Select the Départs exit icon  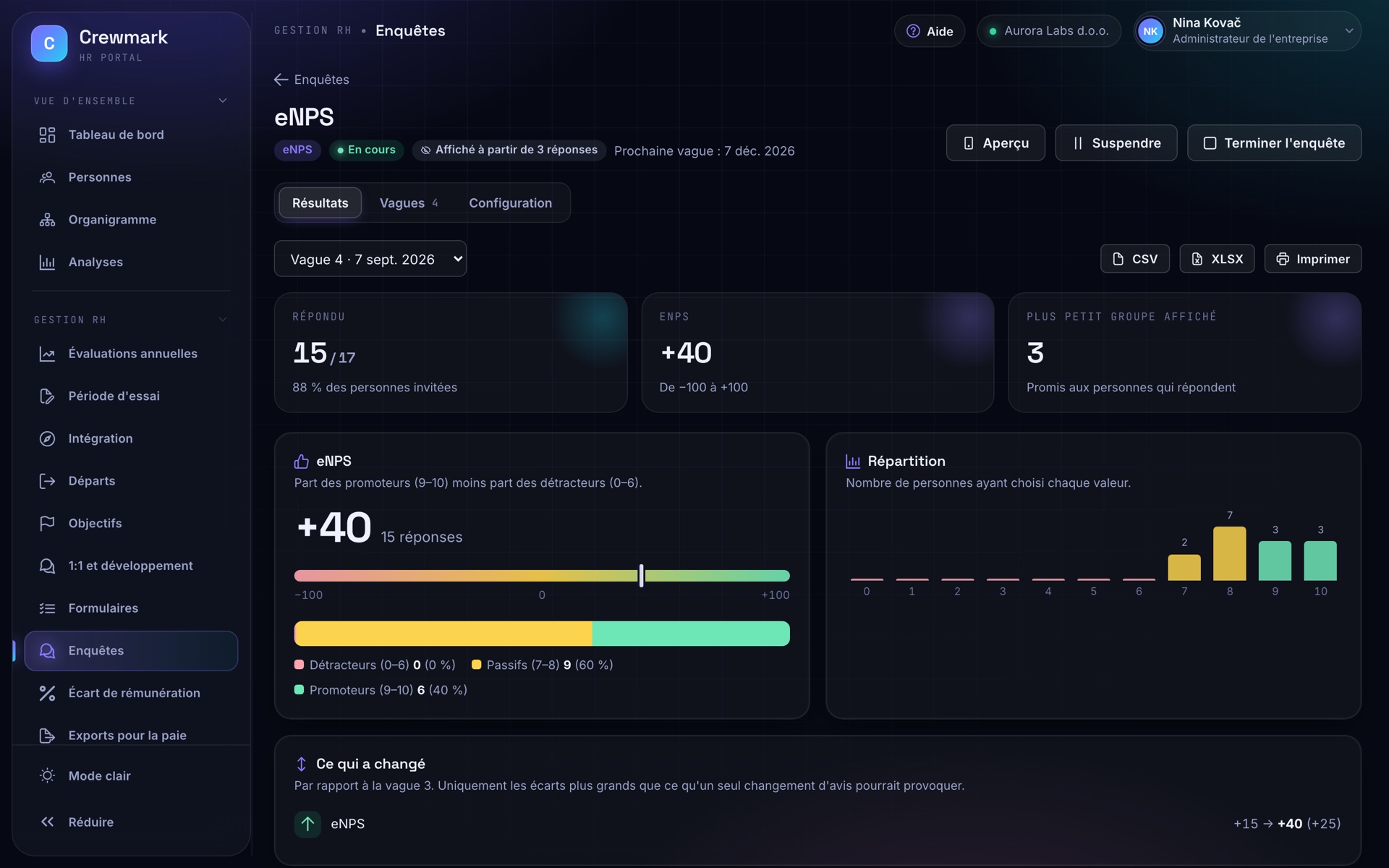47,481
